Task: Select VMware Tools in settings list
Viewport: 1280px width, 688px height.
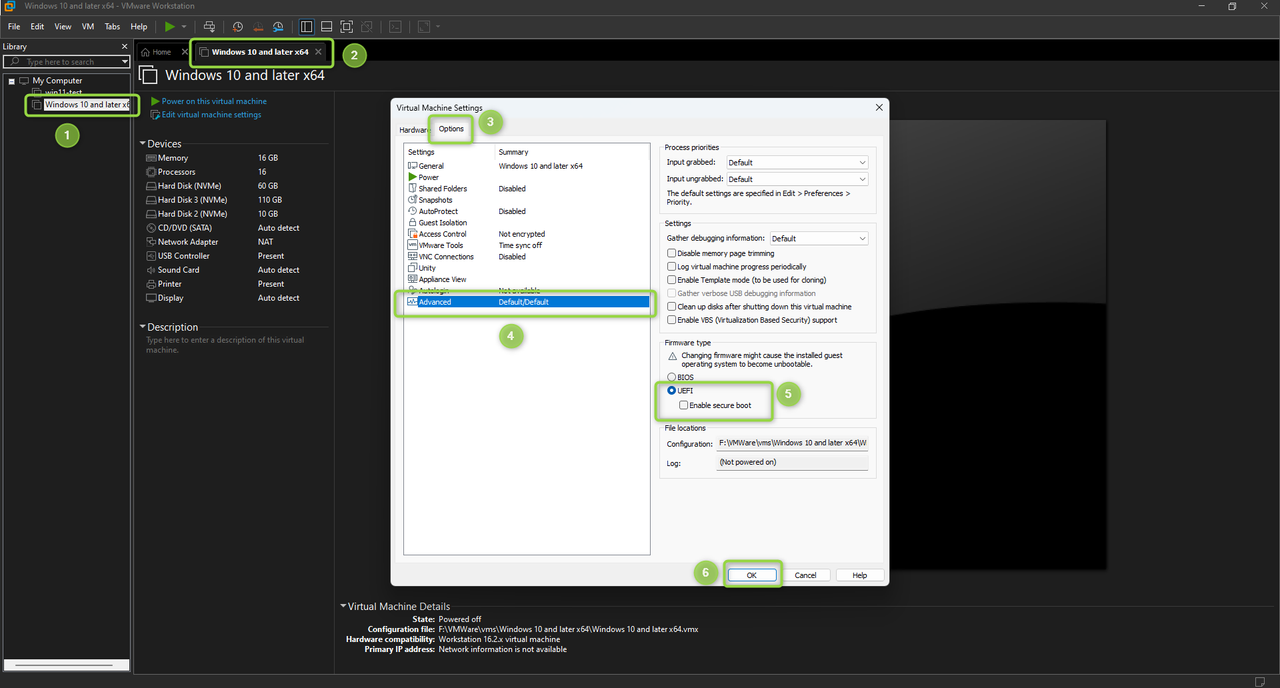Action: point(440,245)
